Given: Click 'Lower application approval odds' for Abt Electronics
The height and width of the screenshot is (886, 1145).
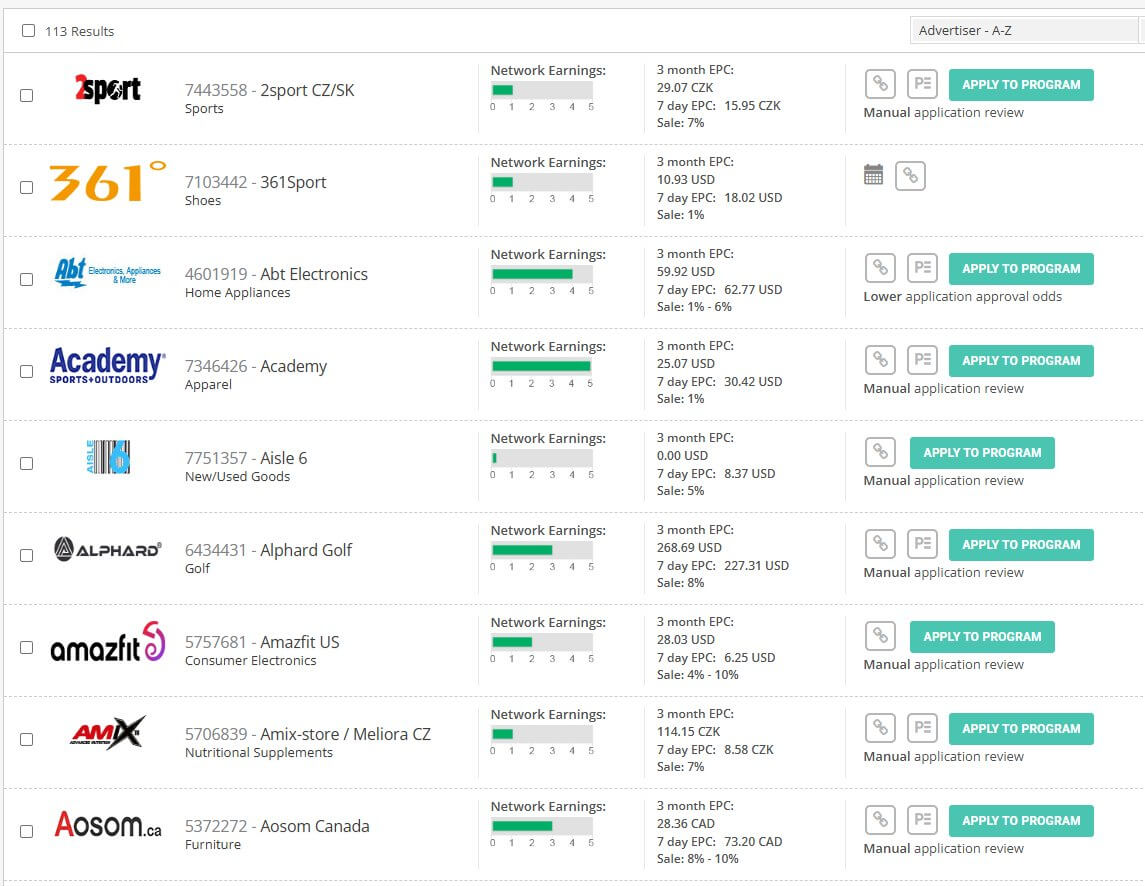Looking at the screenshot, I should pos(962,297).
